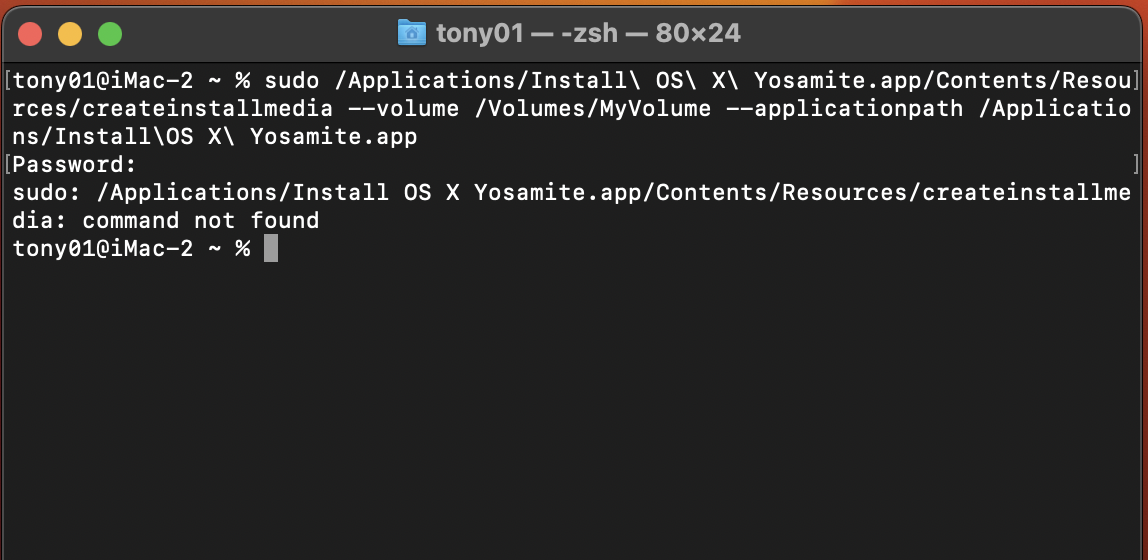Click the last tony01@iMac-2 prompt text
Screen dimensions: 1148x560
pos(103,249)
